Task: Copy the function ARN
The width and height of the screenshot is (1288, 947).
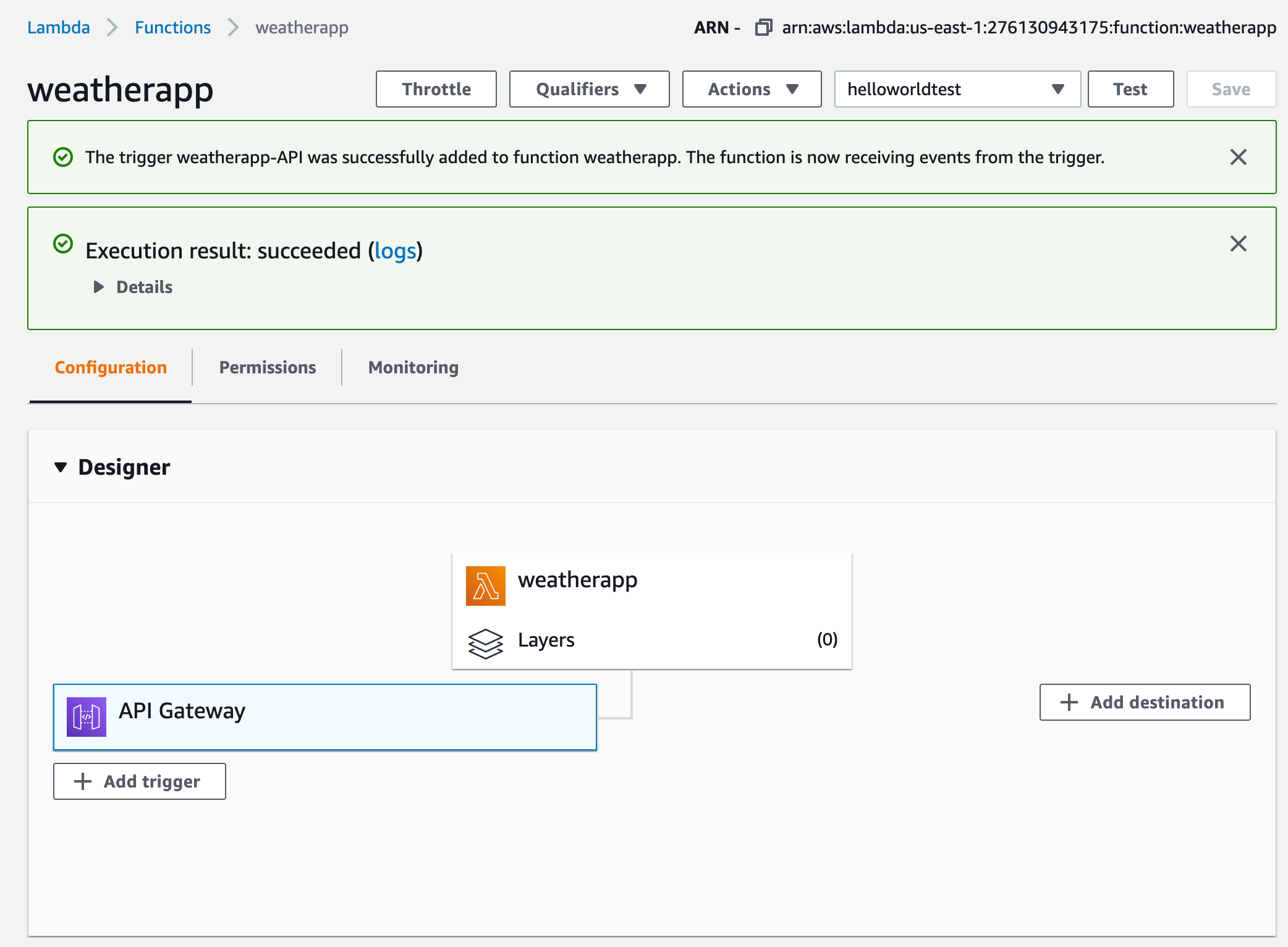Action: (764, 27)
